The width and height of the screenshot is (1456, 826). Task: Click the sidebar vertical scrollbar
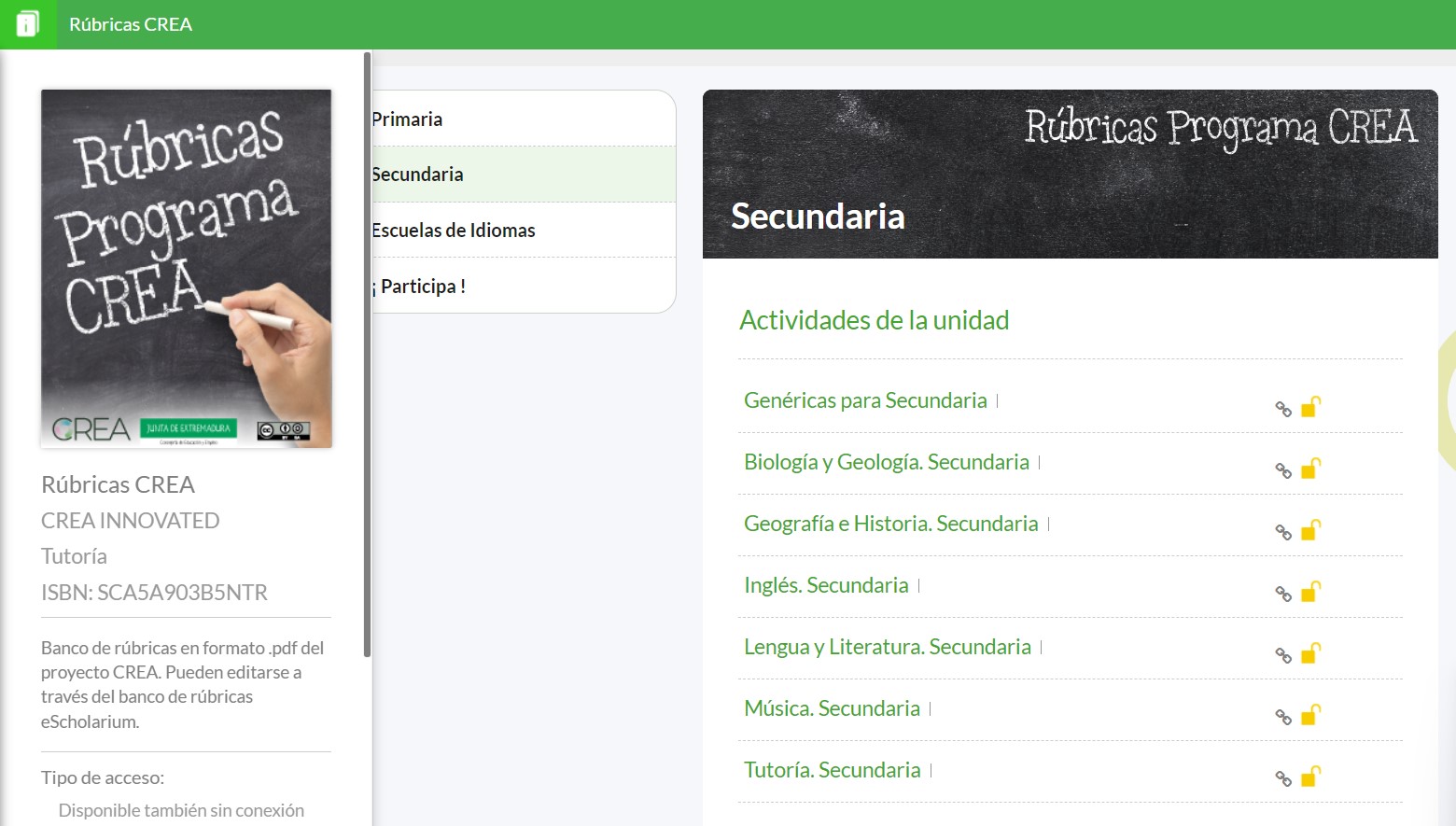(368, 355)
